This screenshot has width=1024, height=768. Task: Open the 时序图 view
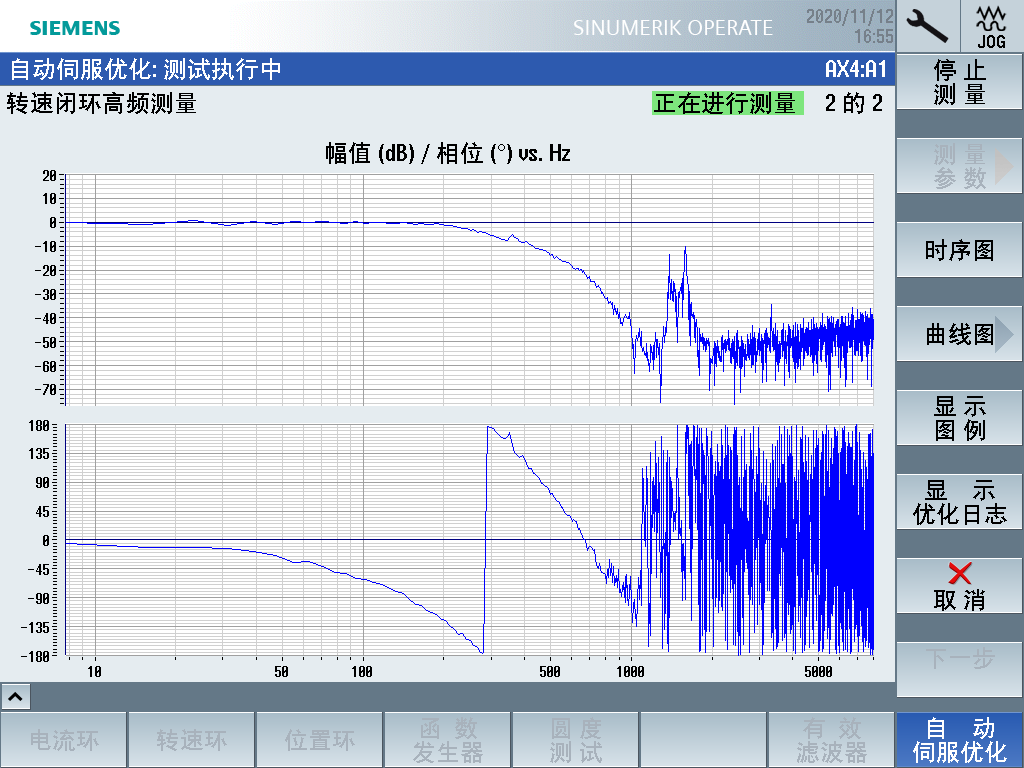coord(959,251)
